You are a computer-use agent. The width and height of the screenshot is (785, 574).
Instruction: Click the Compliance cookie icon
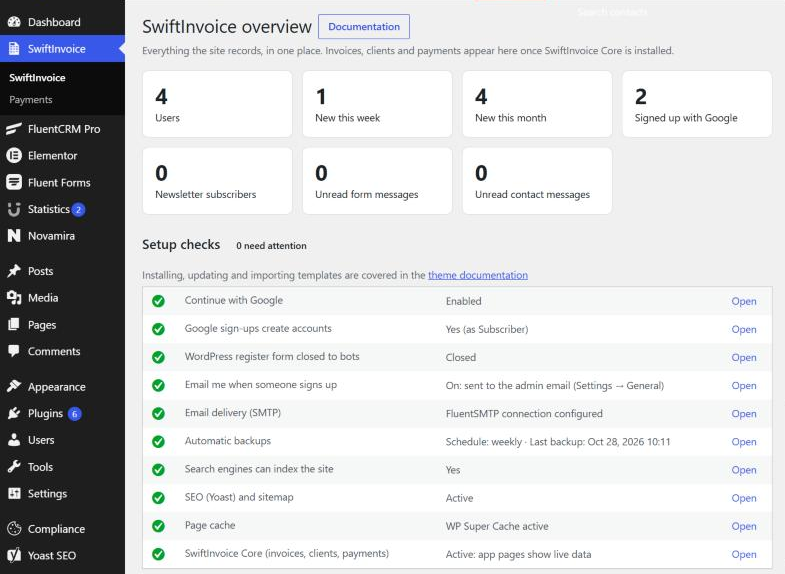point(14,528)
